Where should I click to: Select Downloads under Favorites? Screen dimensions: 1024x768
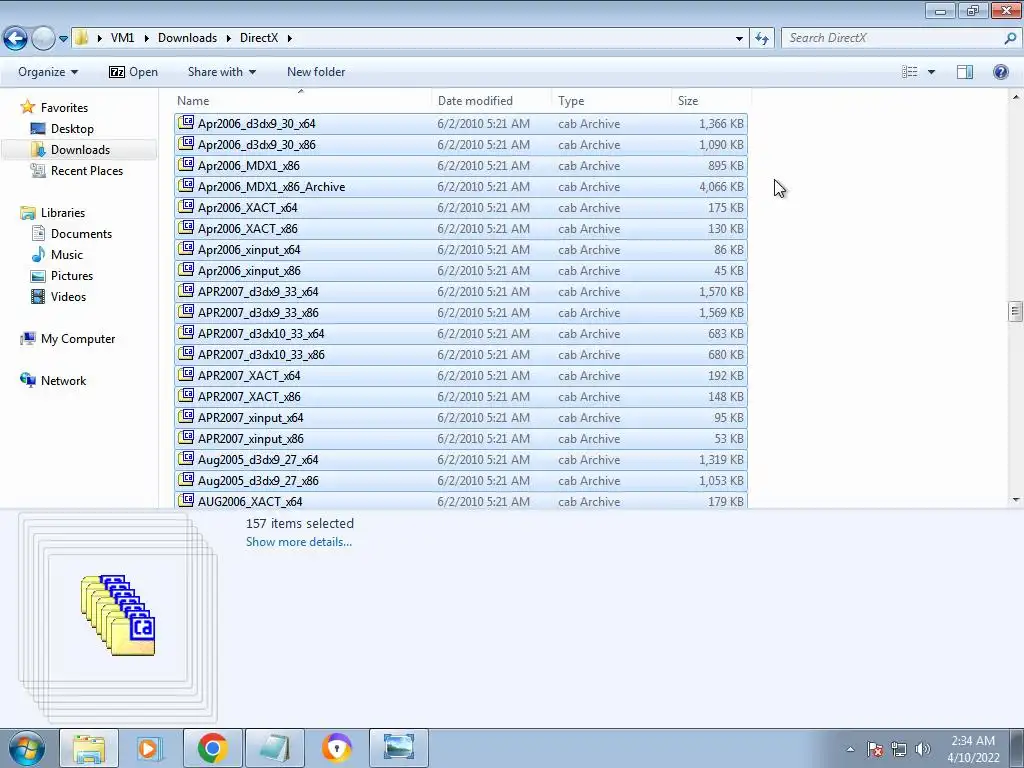coord(80,150)
